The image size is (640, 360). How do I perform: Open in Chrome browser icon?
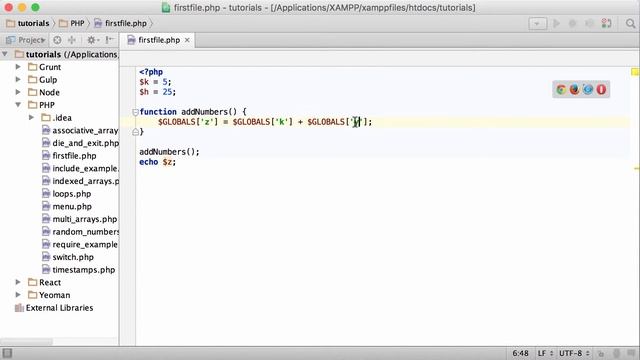[x=561, y=89]
